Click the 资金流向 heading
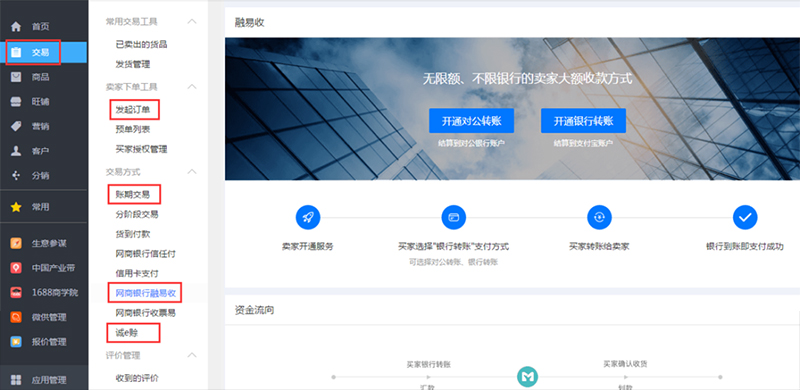Image resolution: width=800 pixels, height=390 pixels. (x=254, y=310)
